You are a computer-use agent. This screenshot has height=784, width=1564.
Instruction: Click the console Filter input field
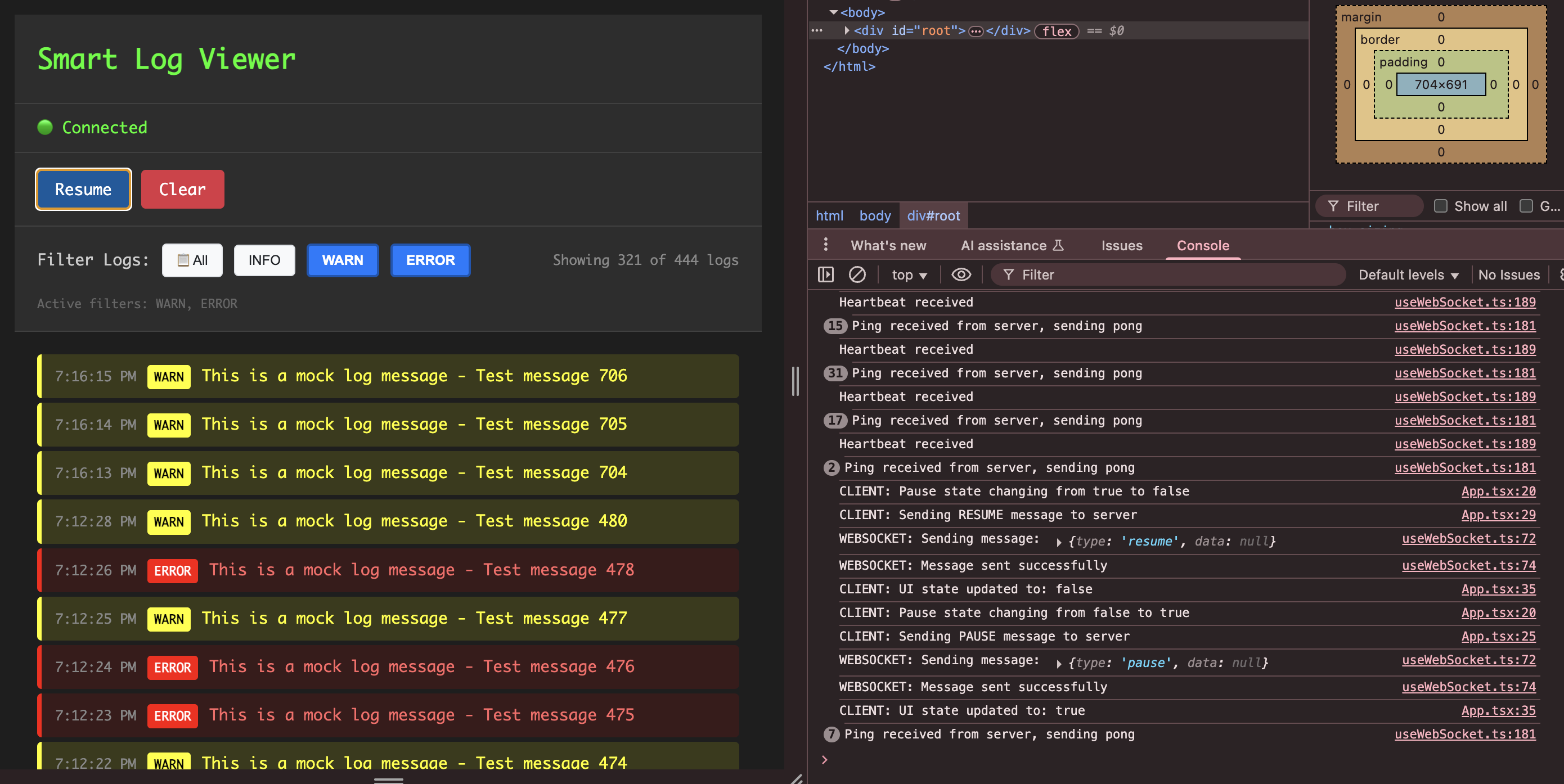coord(1167,275)
